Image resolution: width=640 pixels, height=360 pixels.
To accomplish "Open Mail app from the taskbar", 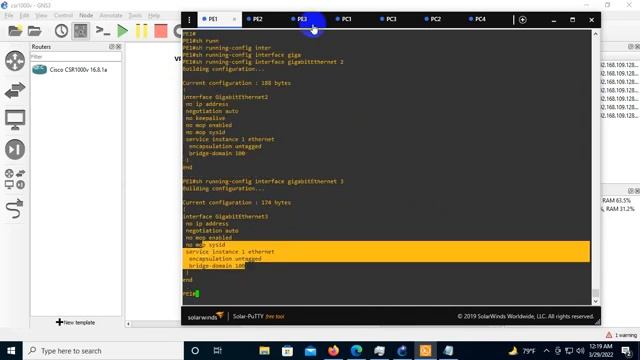I will 310,351.
